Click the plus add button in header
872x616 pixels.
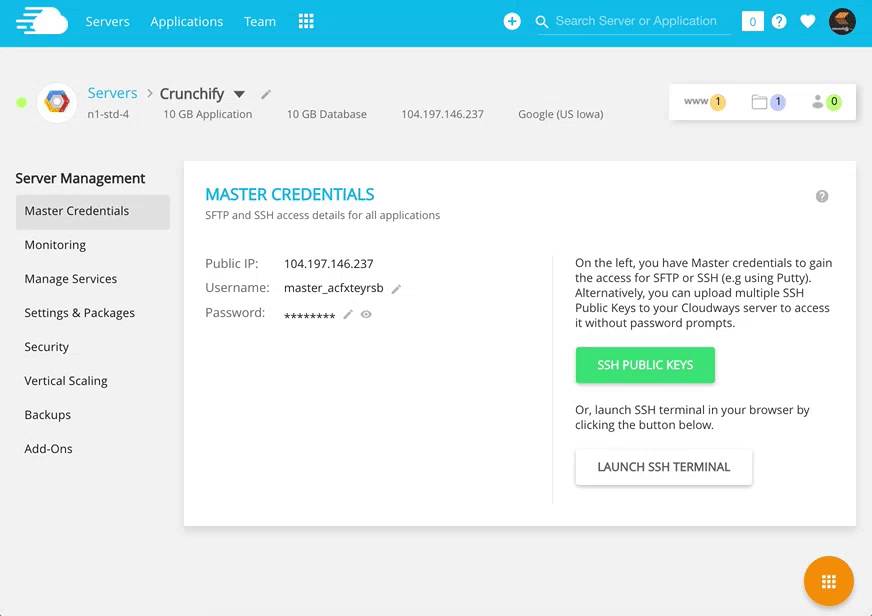[x=512, y=21]
